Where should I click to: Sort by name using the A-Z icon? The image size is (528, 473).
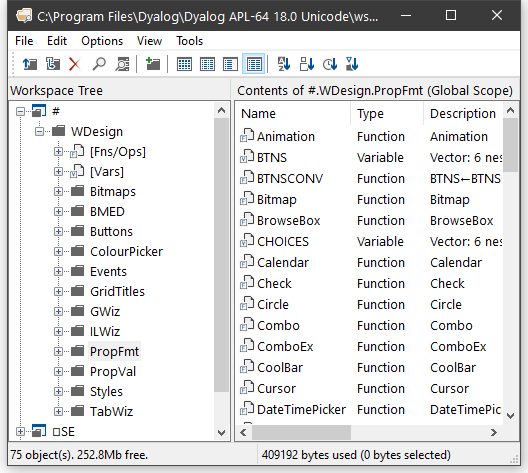pyautogui.click(x=284, y=64)
